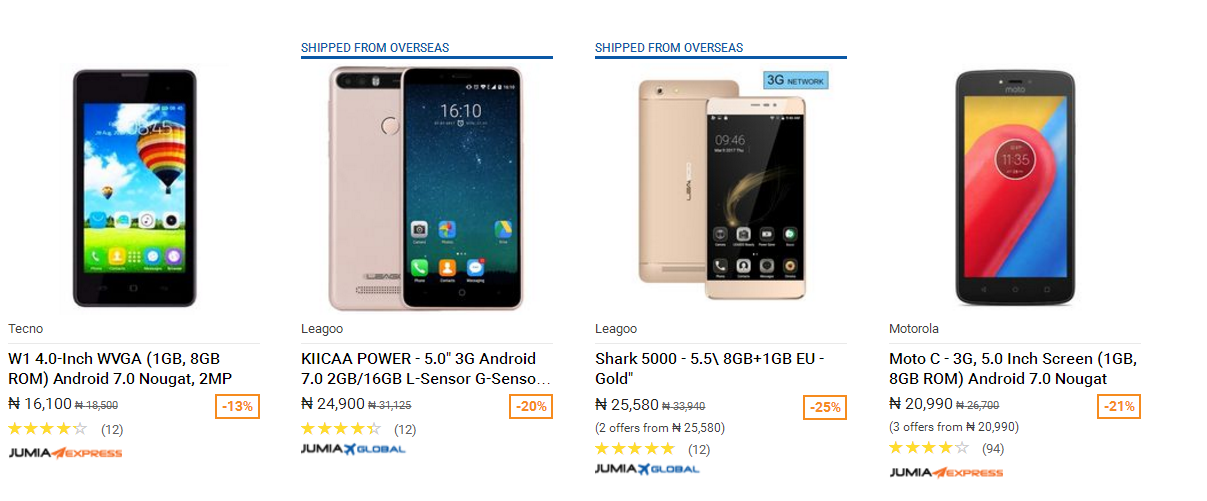
Task: Click the -25% discount badge
Action: [x=825, y=407]
